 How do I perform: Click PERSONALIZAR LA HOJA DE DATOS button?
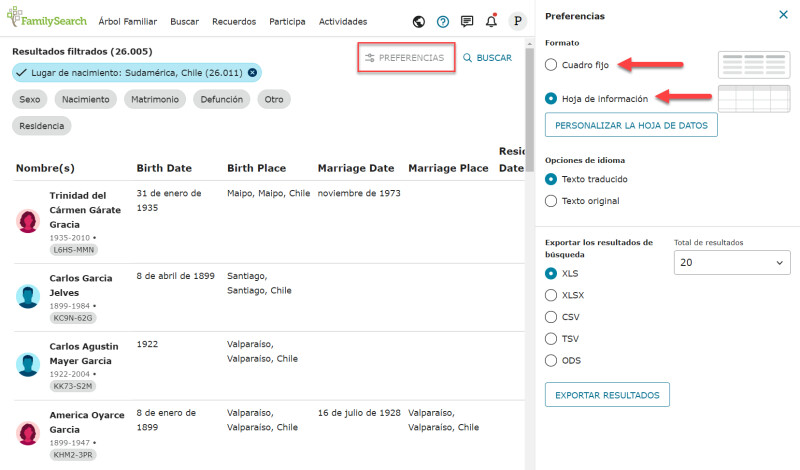click(631, 125)
